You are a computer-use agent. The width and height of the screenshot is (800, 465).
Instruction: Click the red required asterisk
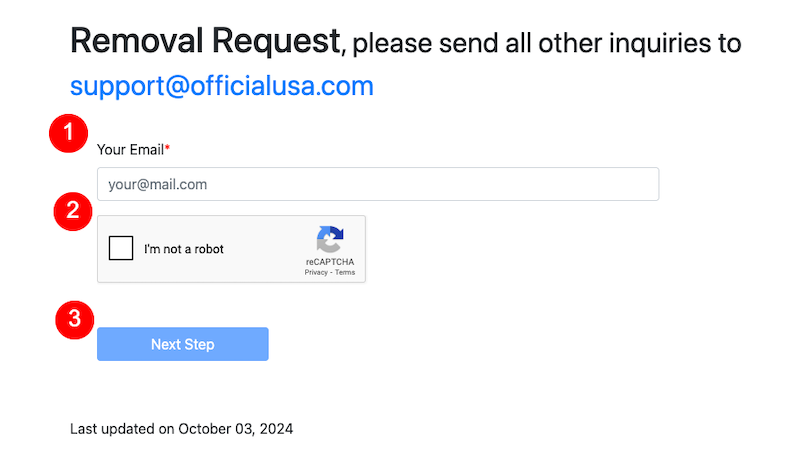(x=168, y=150)
